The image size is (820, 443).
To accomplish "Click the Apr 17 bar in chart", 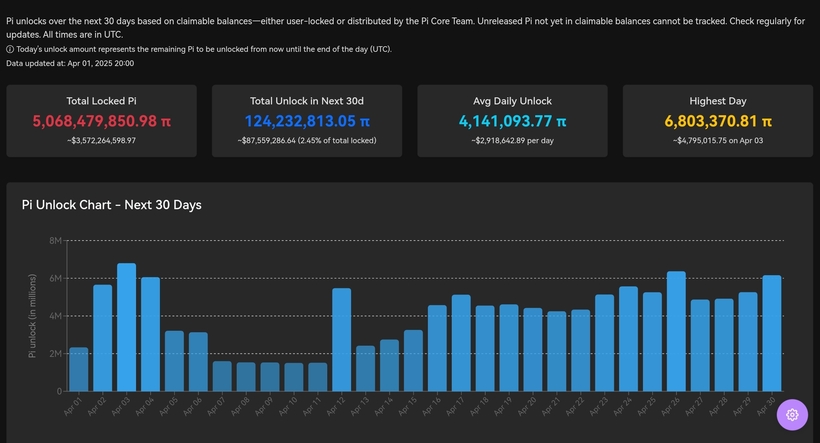I will (x=461, y=343).
